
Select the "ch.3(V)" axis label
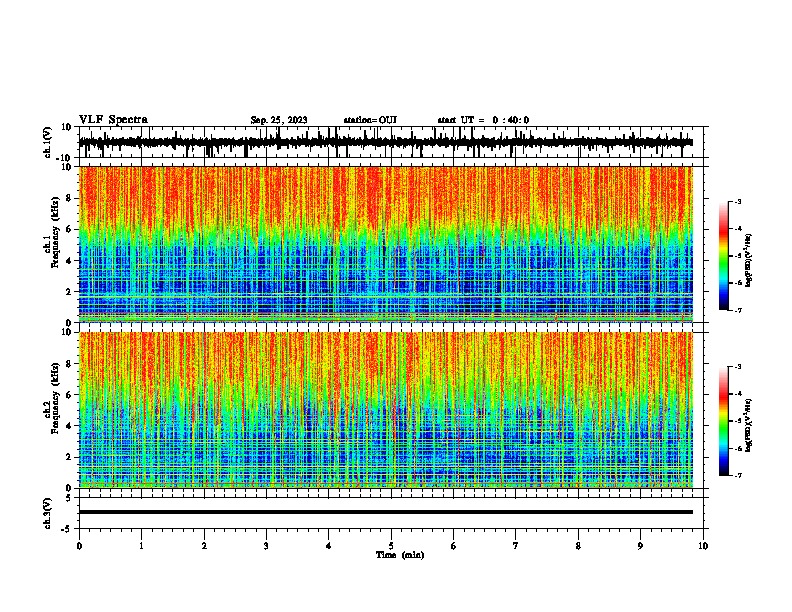tap(48, 513)
